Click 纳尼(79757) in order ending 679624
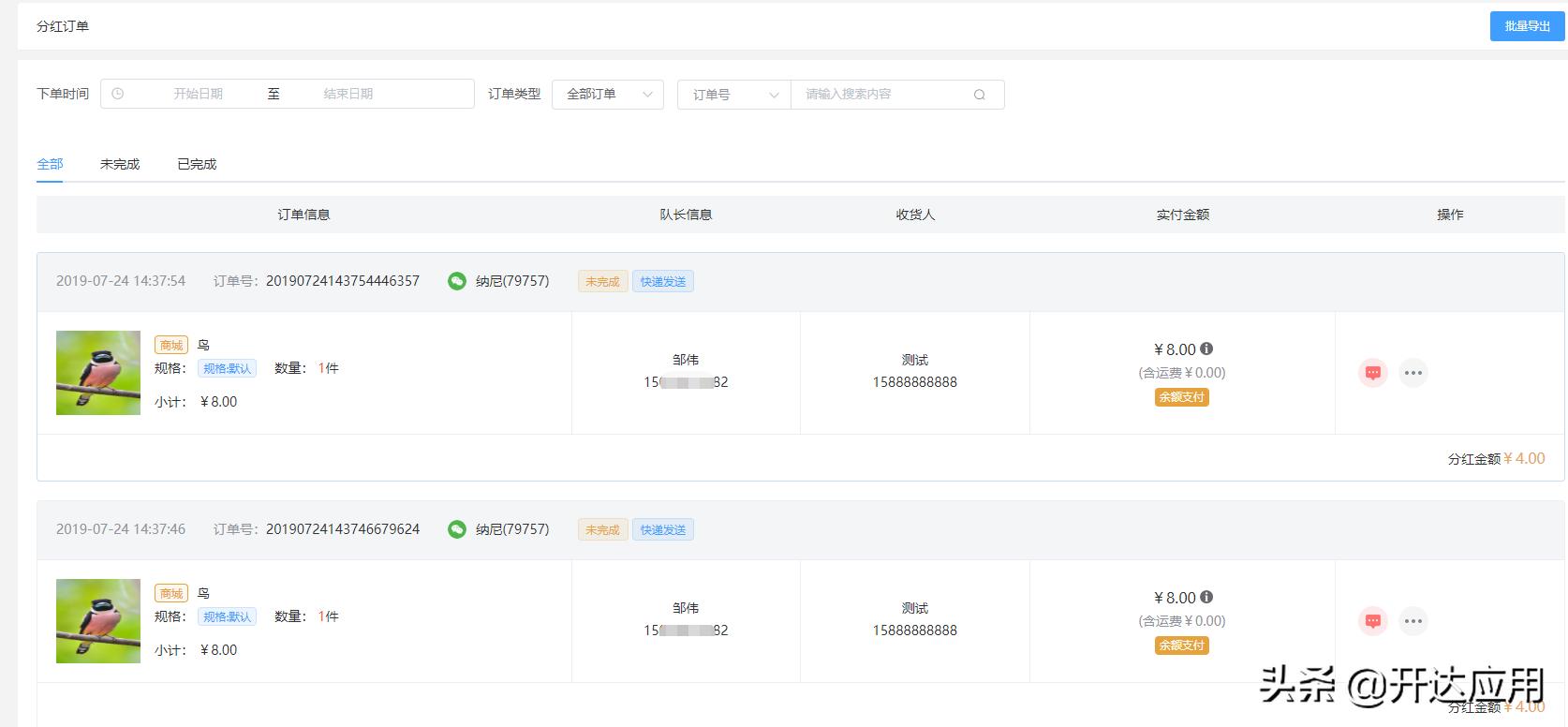Image resolution: width=1568 pixels, height=727 pixels. [x=512, y=529]
